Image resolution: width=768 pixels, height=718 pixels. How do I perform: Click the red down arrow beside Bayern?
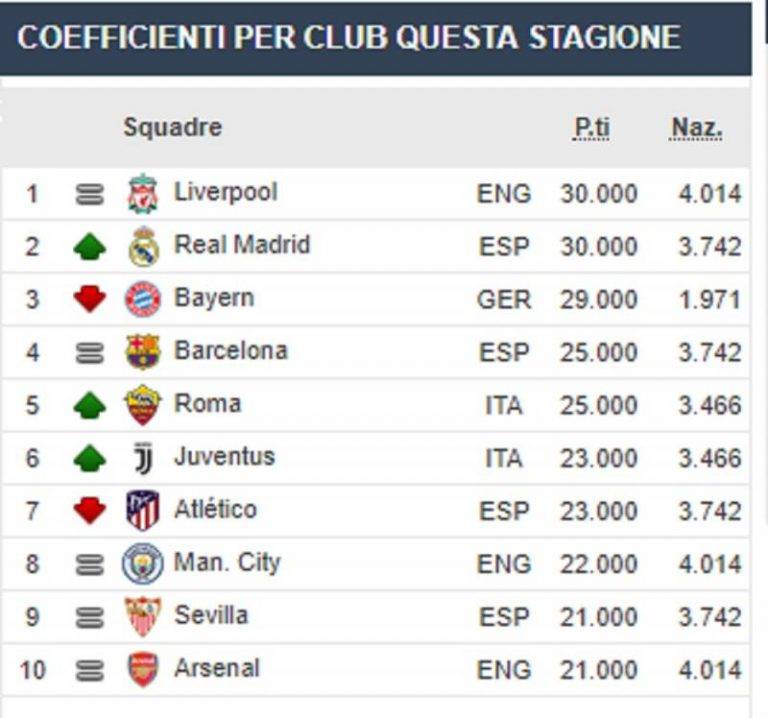coord(90,299)
